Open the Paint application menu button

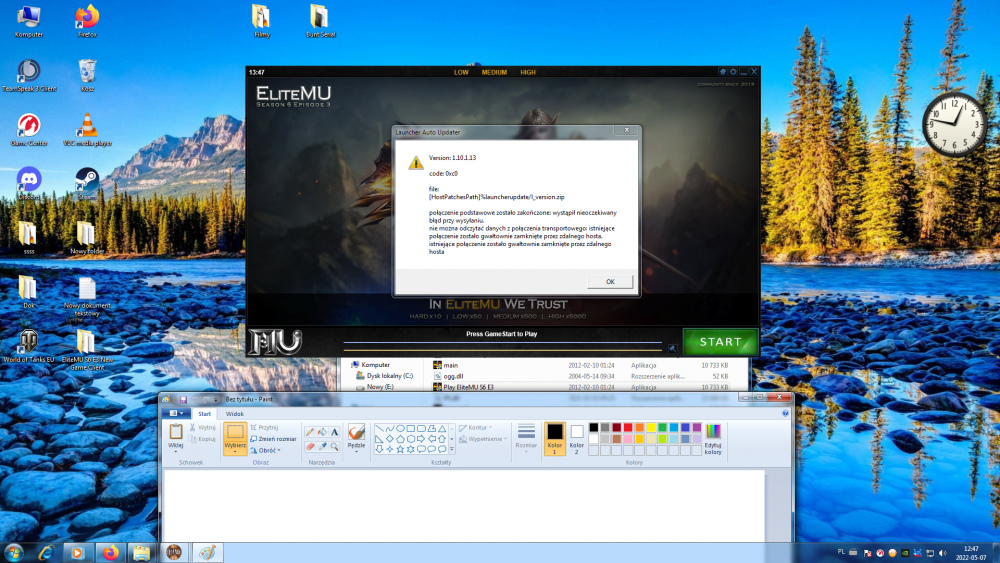coord(176,414)
